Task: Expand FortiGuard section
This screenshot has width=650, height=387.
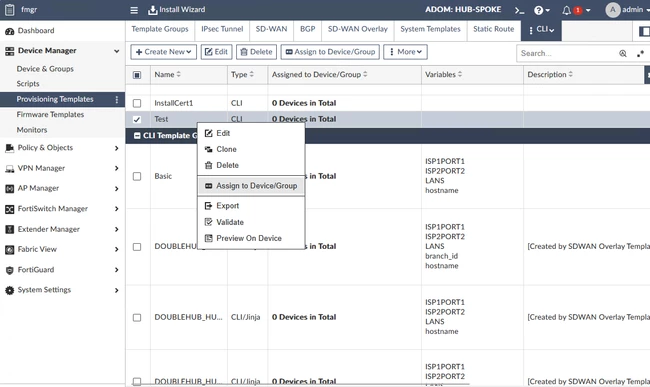Action: pos(116,270)
